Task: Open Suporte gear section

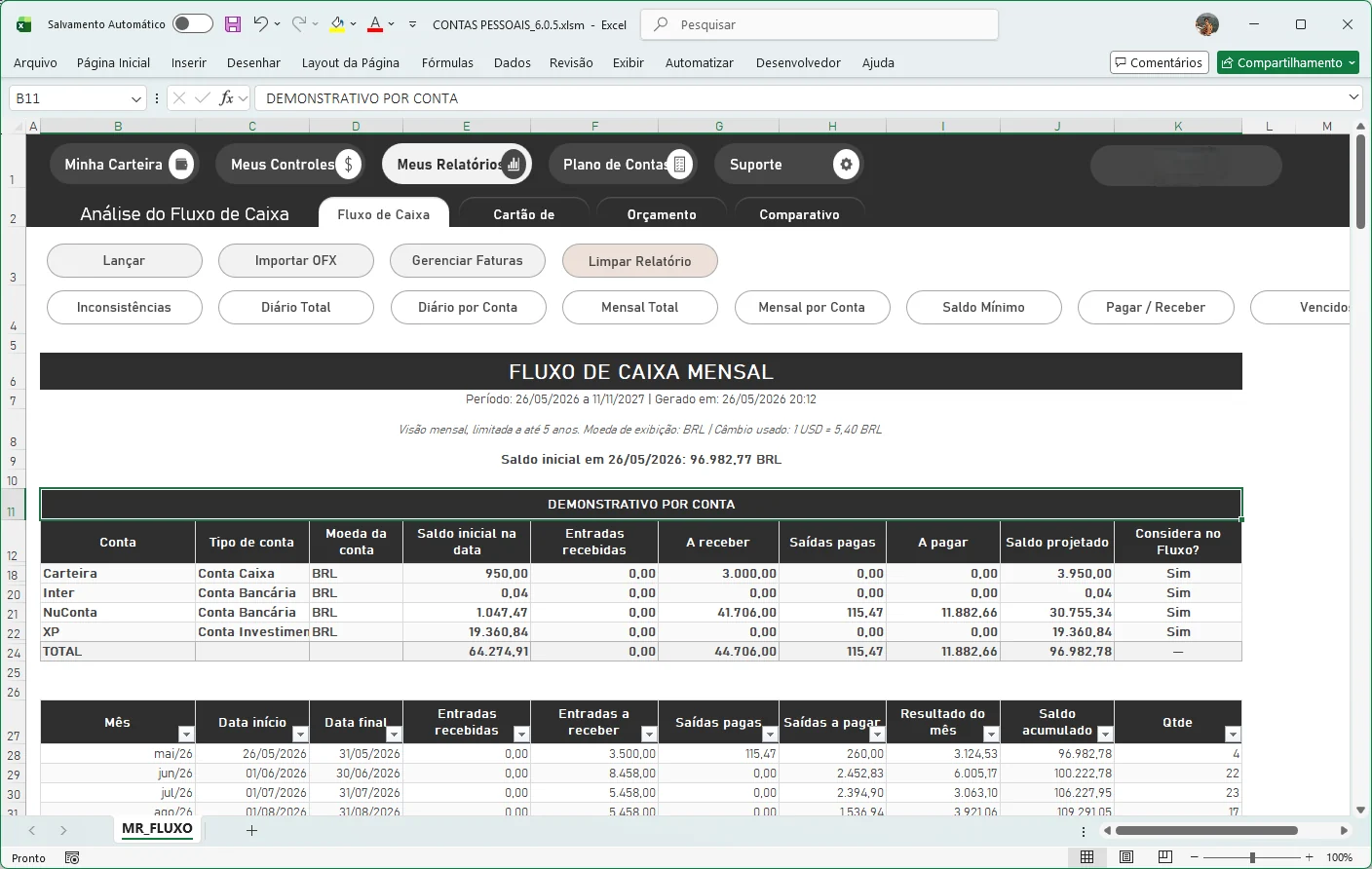Action: point(789,165)
